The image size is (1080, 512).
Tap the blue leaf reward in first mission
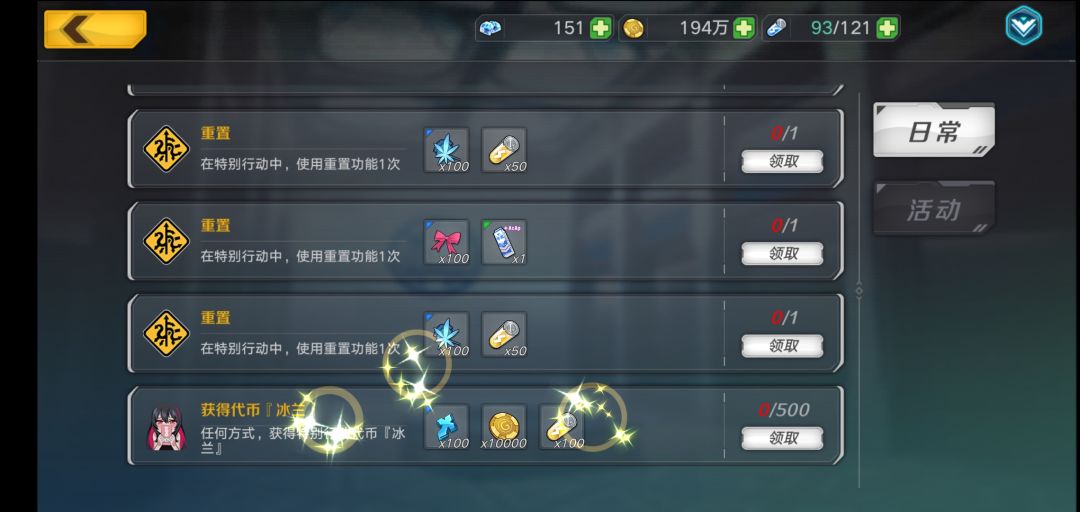point(446,150)
